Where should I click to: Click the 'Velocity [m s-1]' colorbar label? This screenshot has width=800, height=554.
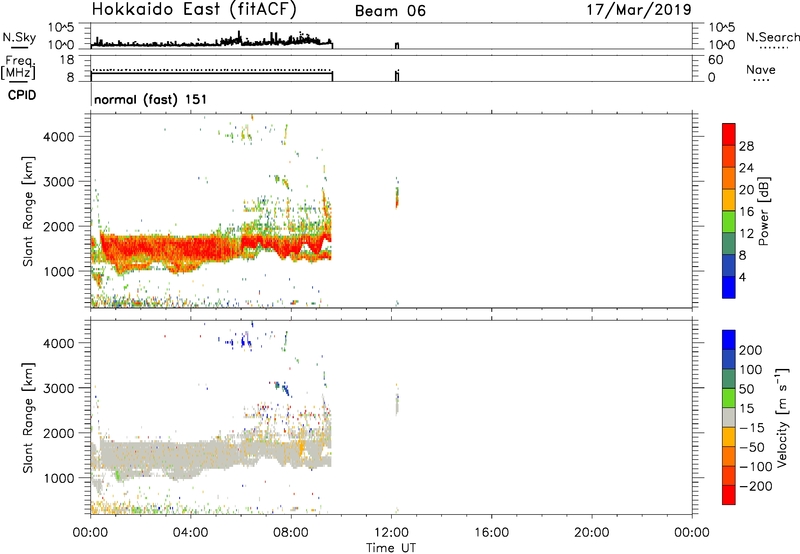tap(782, 417)
